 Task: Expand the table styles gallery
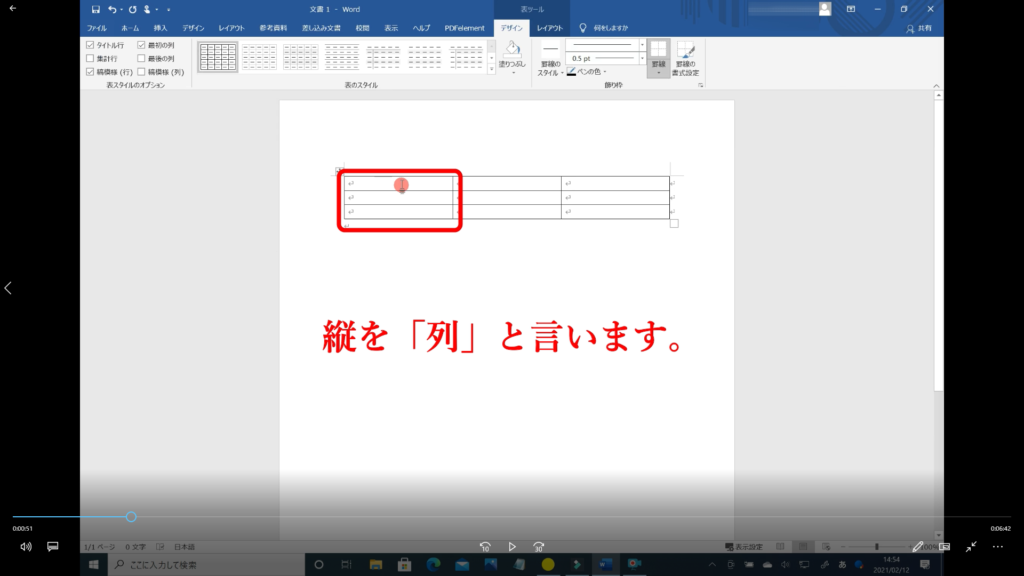490,70
